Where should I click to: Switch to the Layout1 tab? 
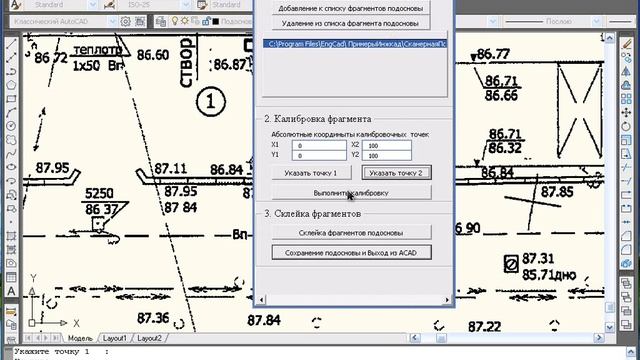[x=115, y=338]
